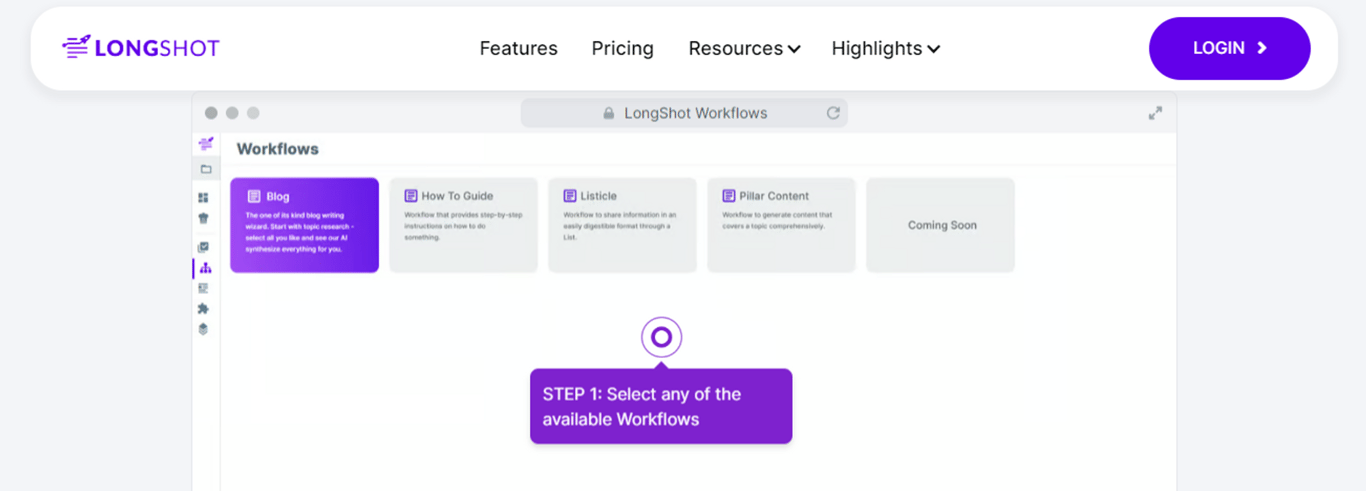The height and width of the screenshot is (491, 1366).
Task: Open the Highlights dropdown menu
Action: [885, 48]
